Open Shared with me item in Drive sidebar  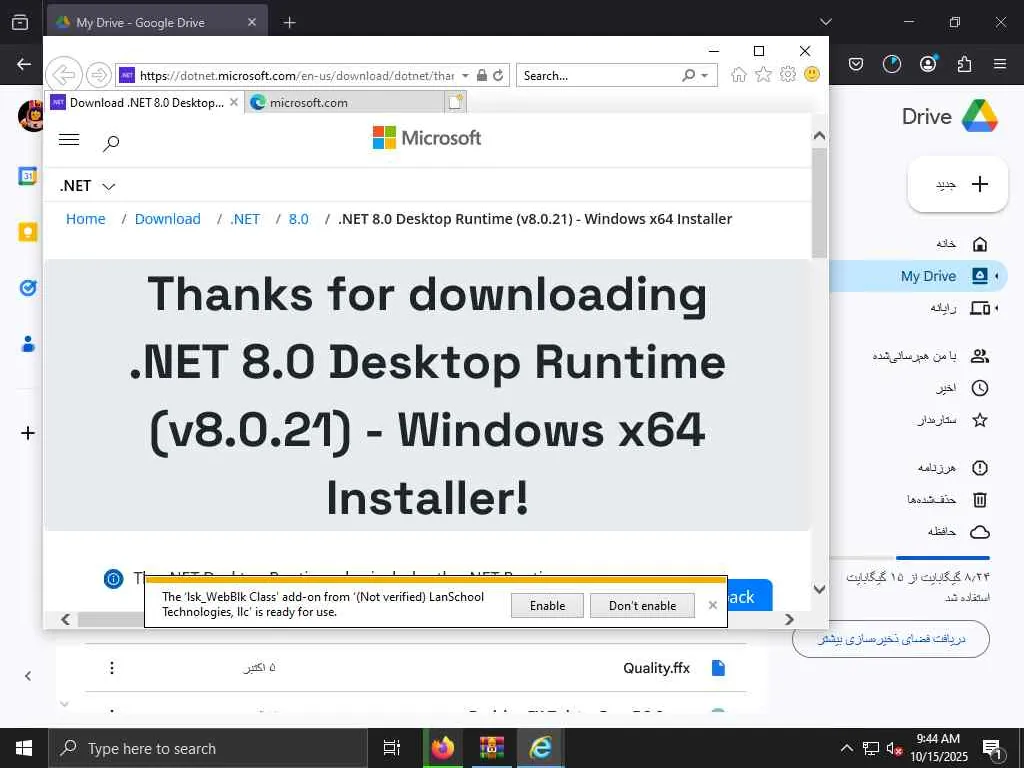coord(931,356)
